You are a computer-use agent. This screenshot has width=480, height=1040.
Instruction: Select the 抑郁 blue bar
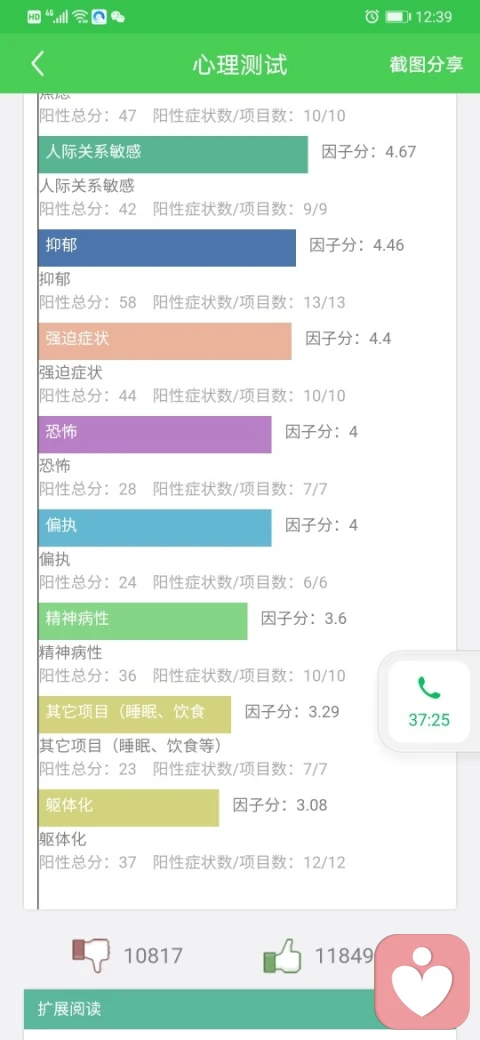coord(167,247)
